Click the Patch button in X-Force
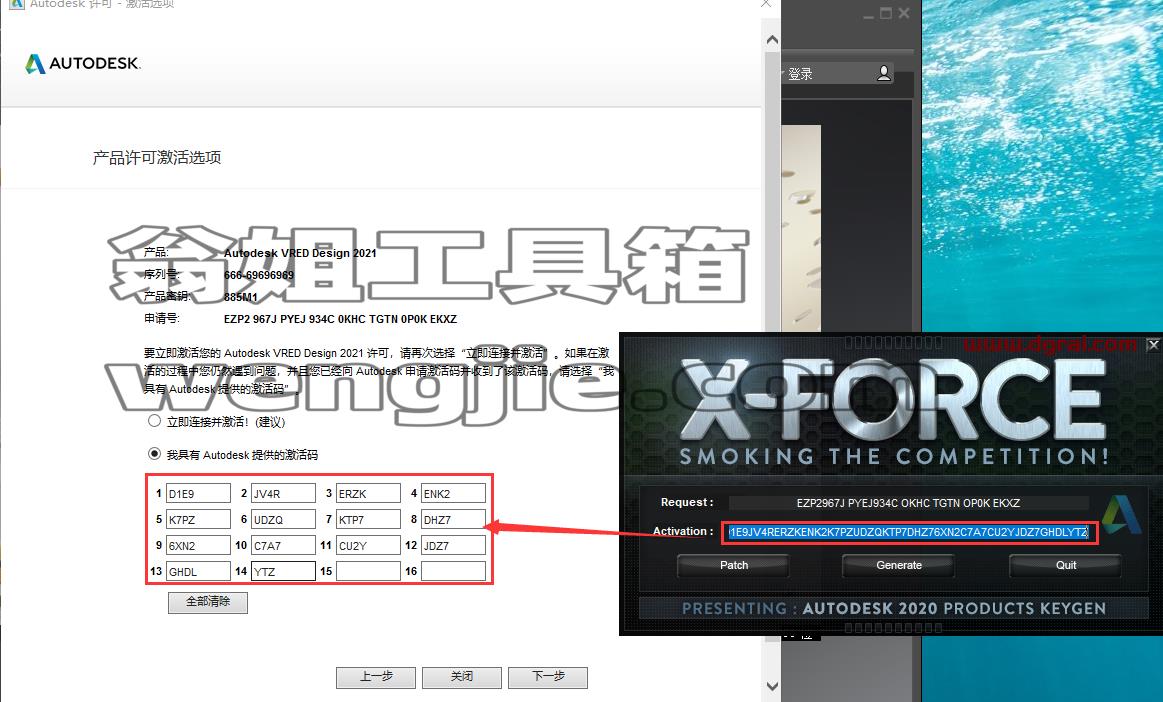1163x702 pixels. click(x=734, y=565)
